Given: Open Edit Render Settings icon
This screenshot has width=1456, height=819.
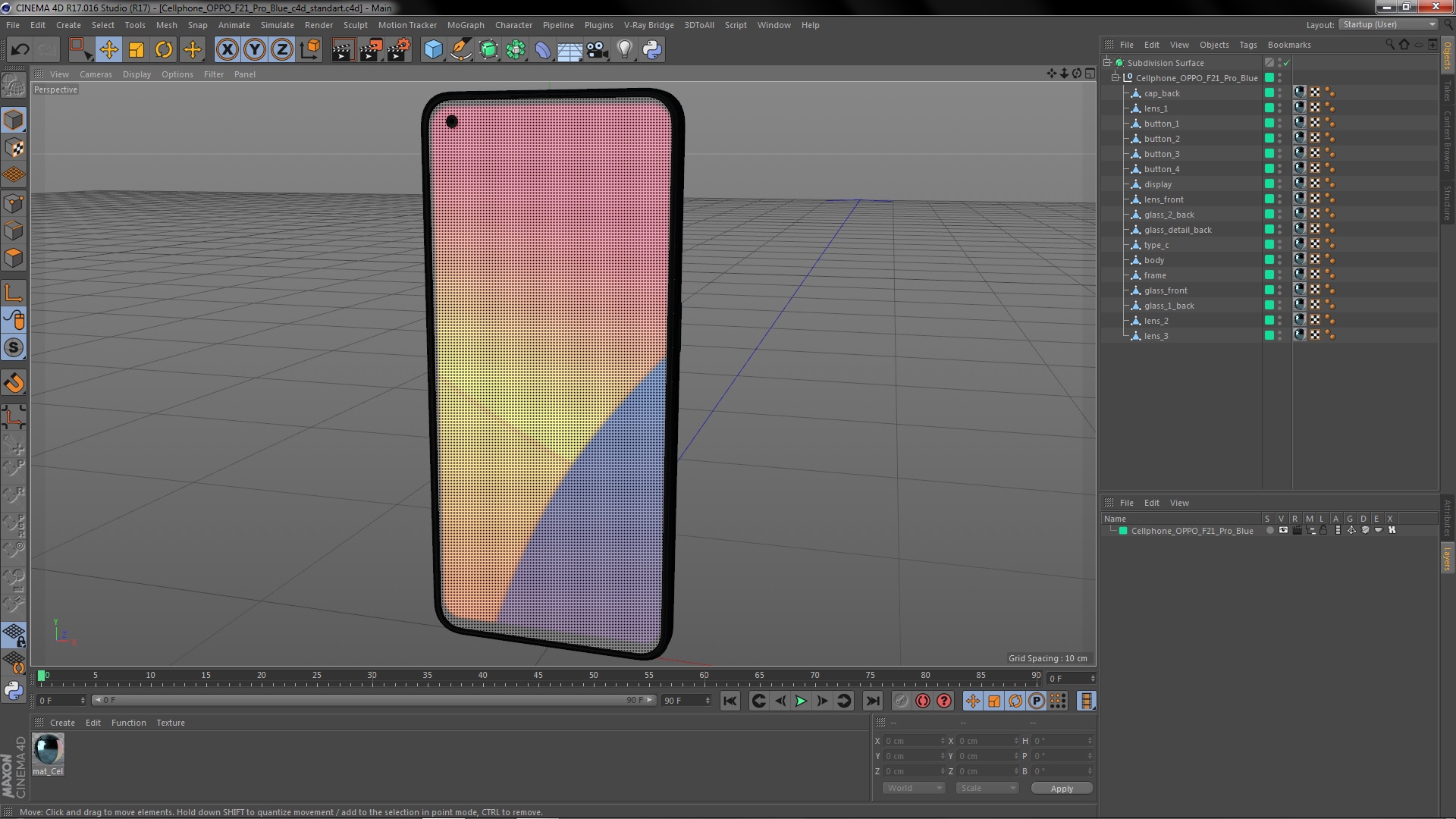Looking at the screenshot, I should (x=399, y=50).
